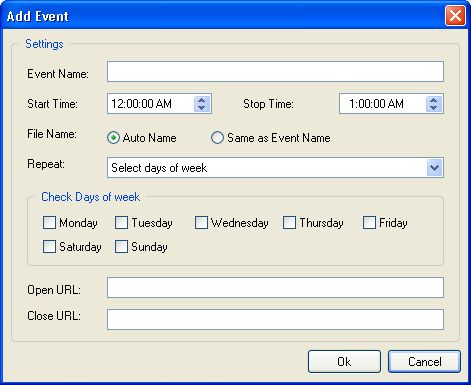The width and height of the screenshot is (471, 385).
Task: Click the Open URL text field
Action: pos(275,287)
